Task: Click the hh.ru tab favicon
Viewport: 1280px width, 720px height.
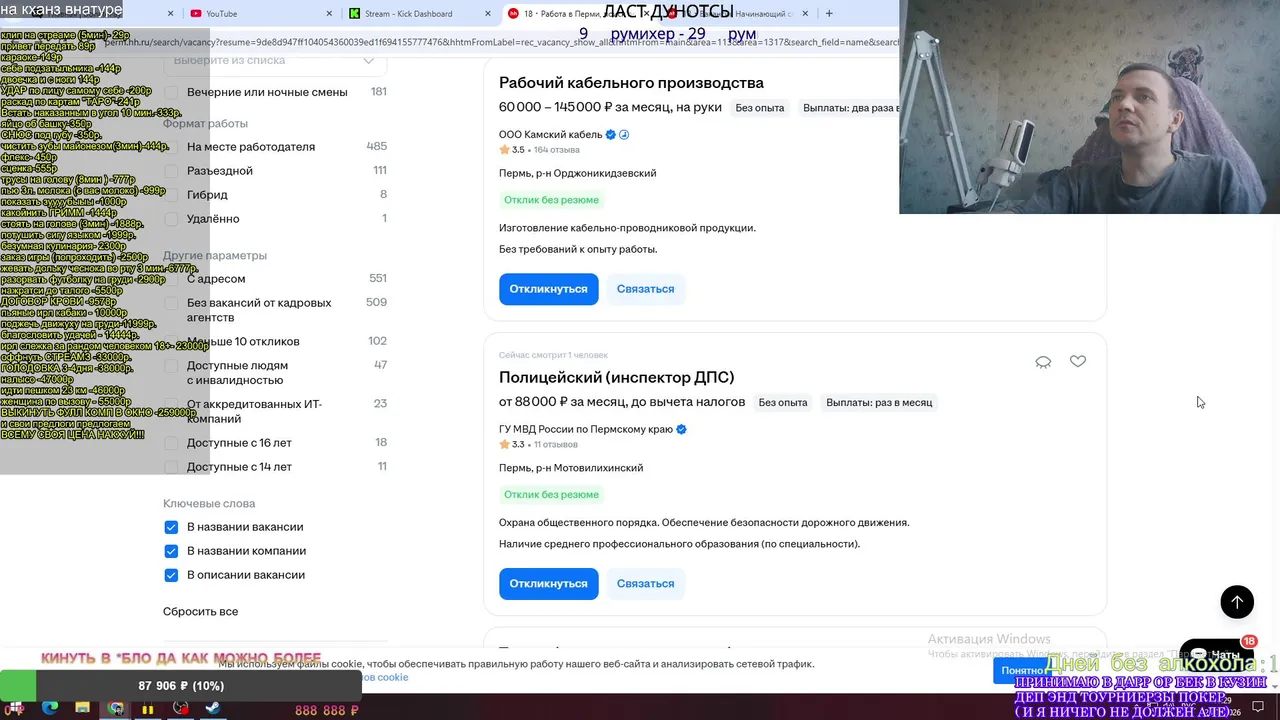Action: (x=514, y=14)
